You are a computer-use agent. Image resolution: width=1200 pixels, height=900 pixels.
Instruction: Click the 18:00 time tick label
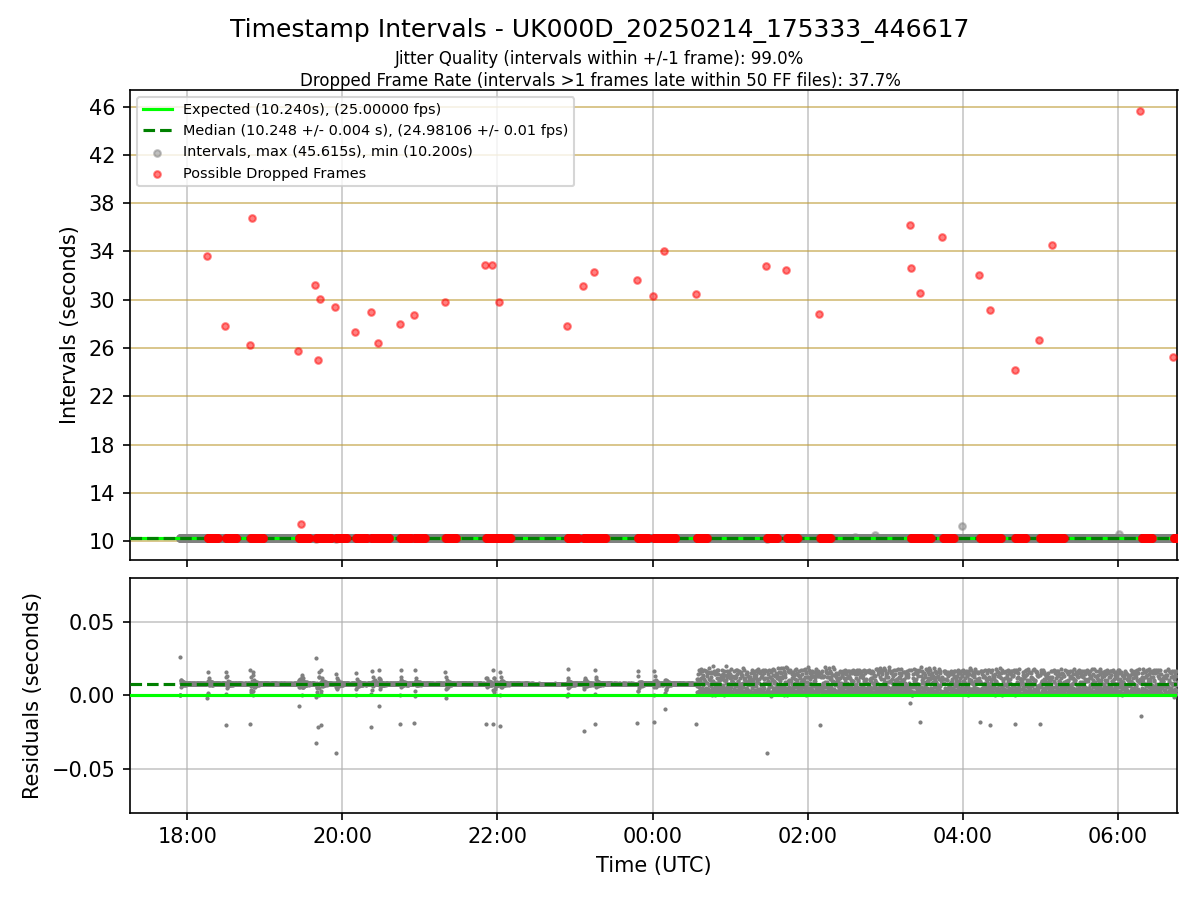click(x=187, y=834)
